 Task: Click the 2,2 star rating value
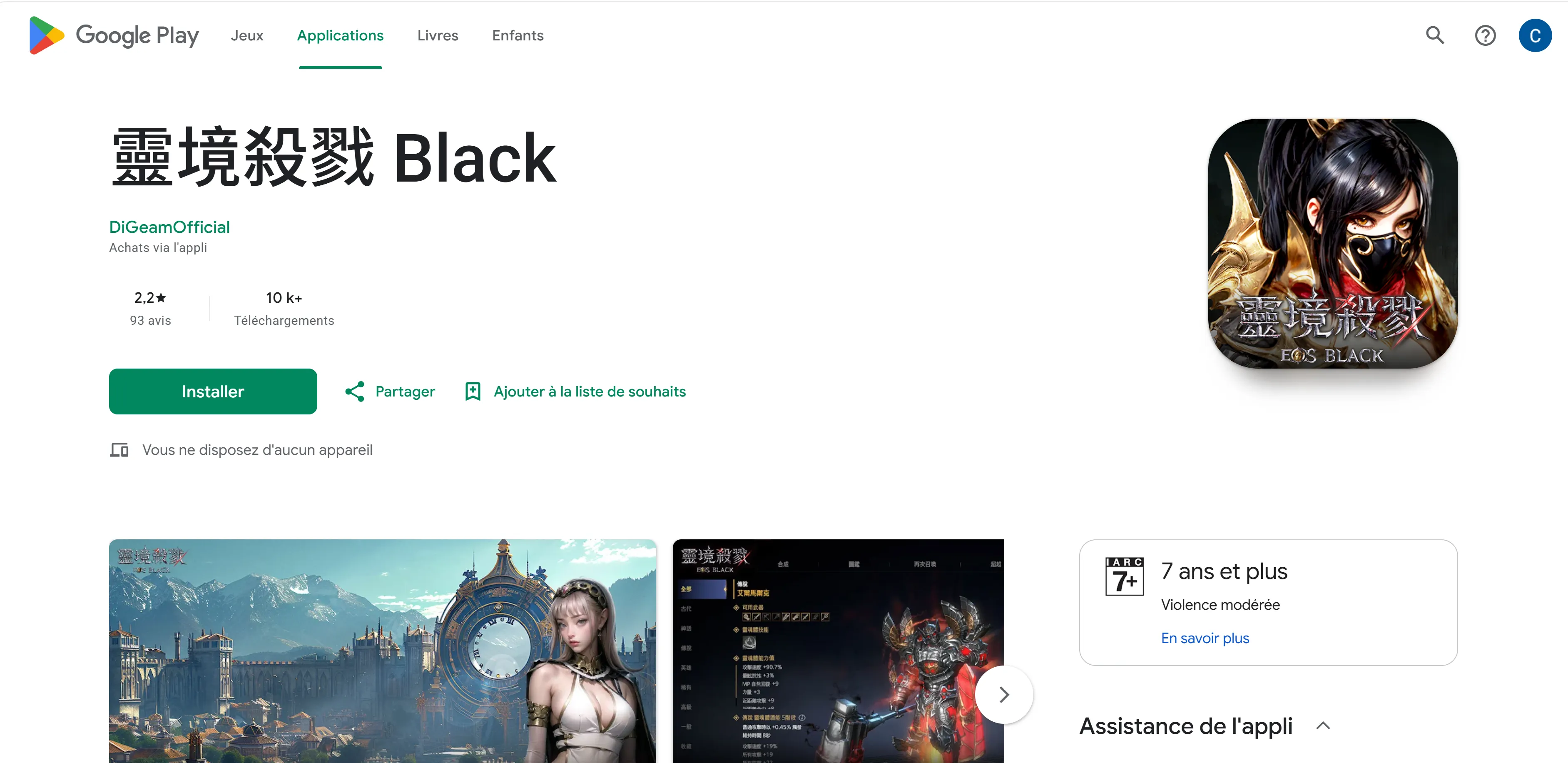[x=150, y=298]
